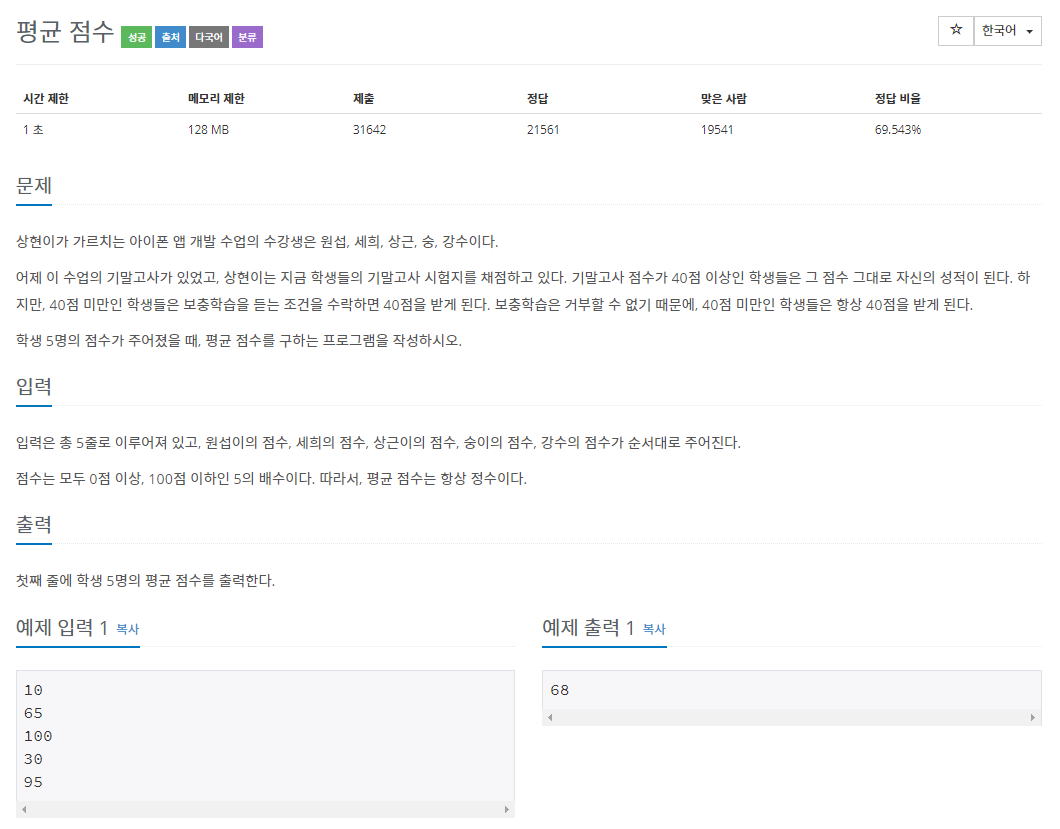Copy example input via 복사 link
1060x829 pixels.
(128, 629)
